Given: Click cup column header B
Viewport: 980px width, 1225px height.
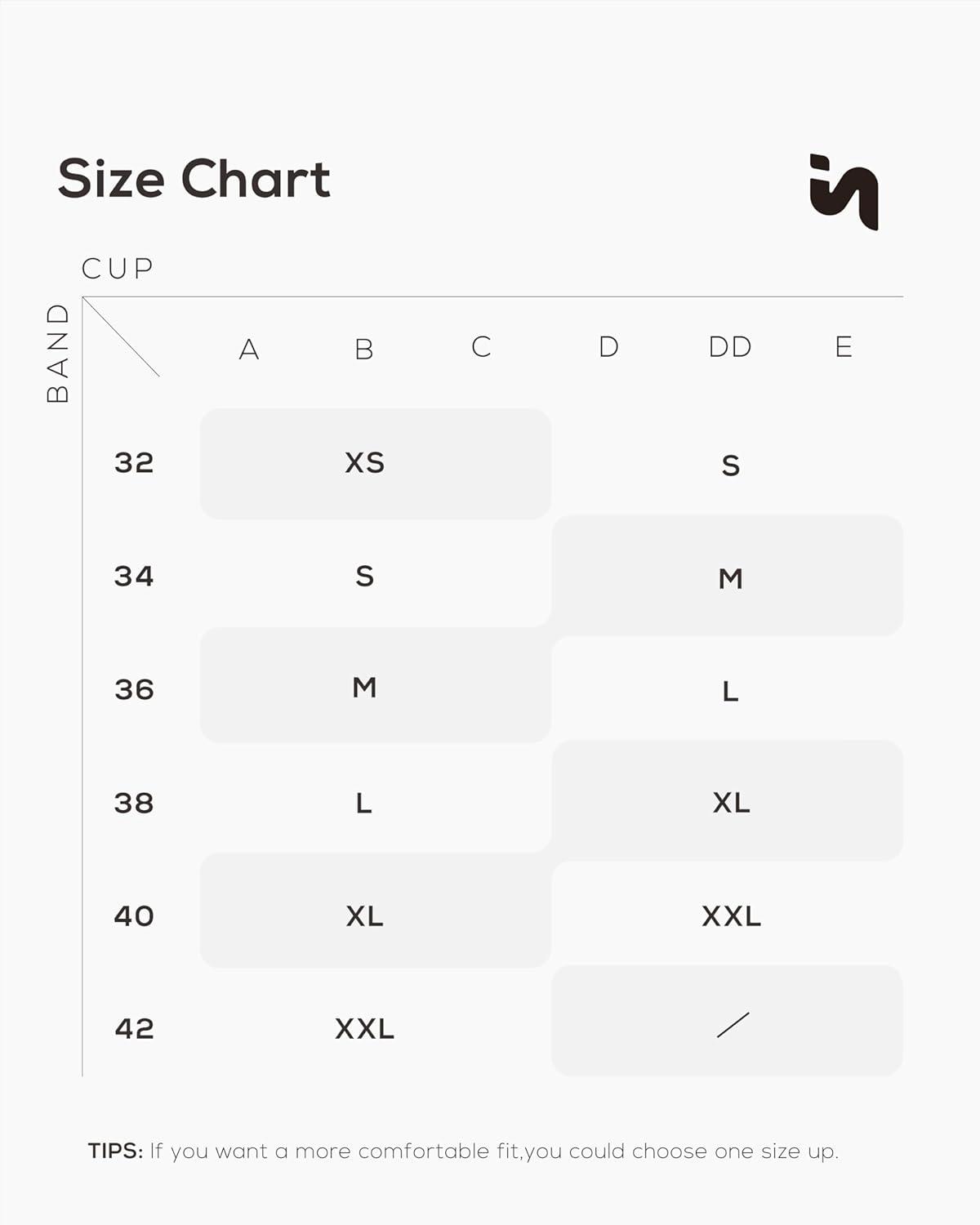Looking at the screenshot, I should tap(364, 350).
